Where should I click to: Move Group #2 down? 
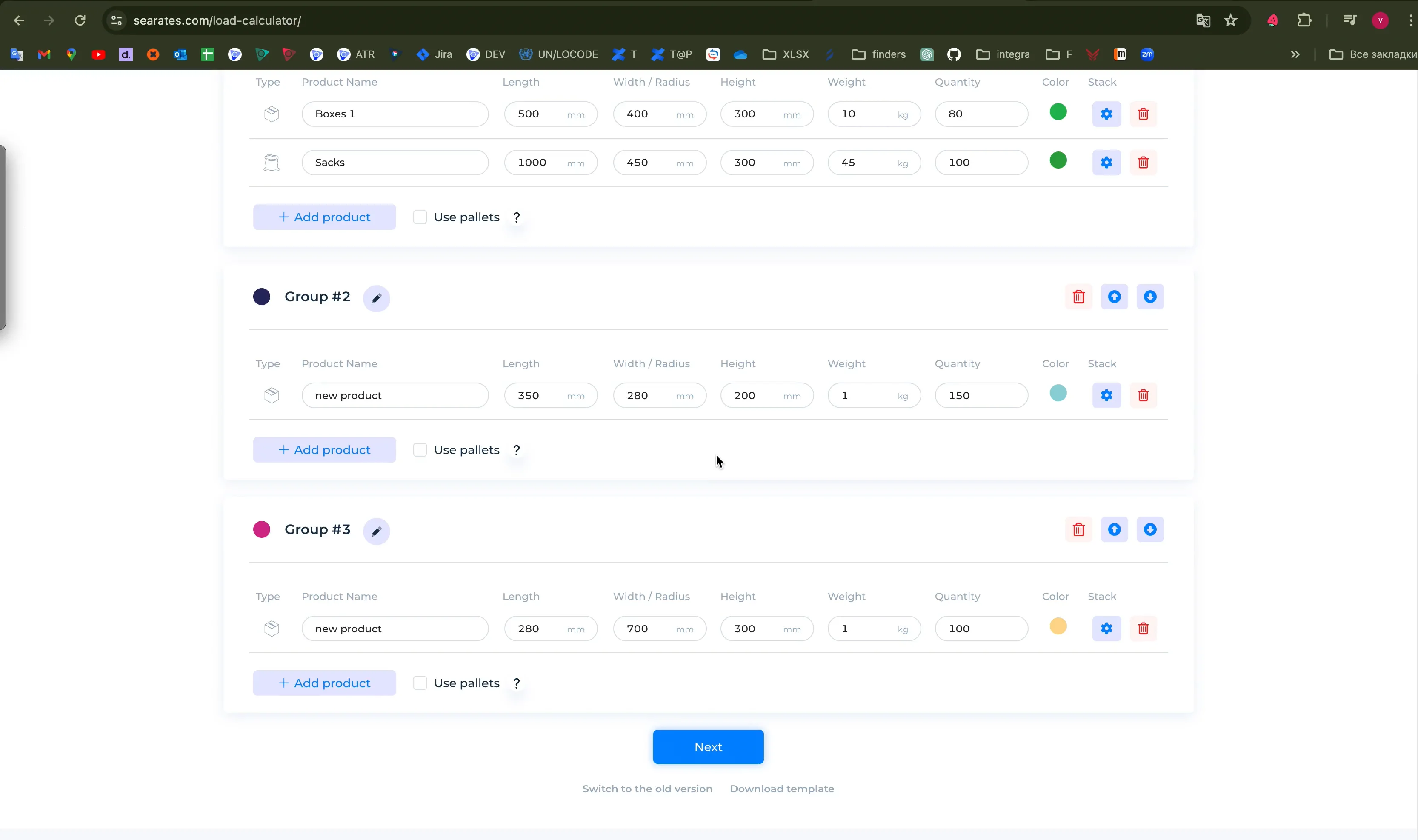(x=1150, y=297)
